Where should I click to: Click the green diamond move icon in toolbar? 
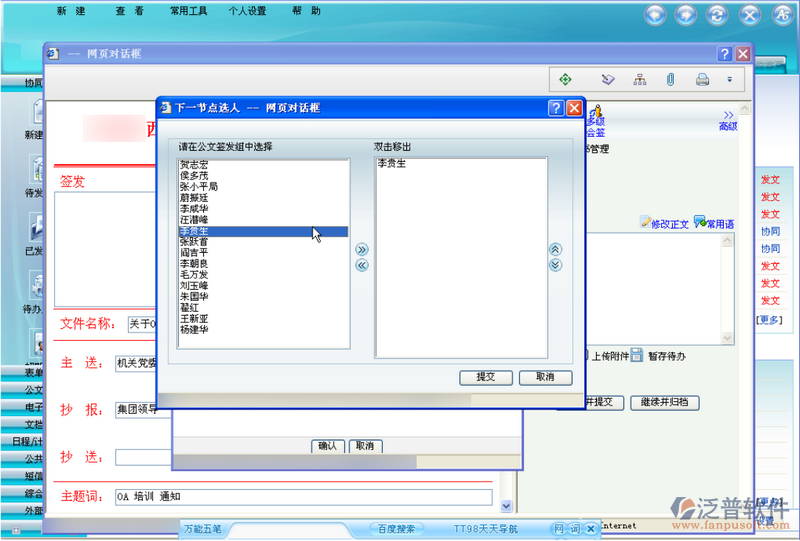pos(565,80)
